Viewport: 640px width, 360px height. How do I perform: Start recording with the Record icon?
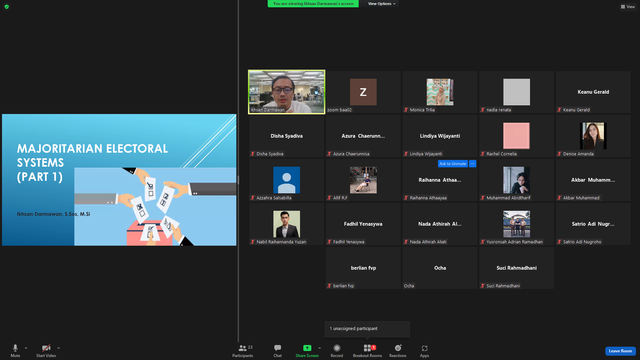pyautogui.click(x=337, y=348)
